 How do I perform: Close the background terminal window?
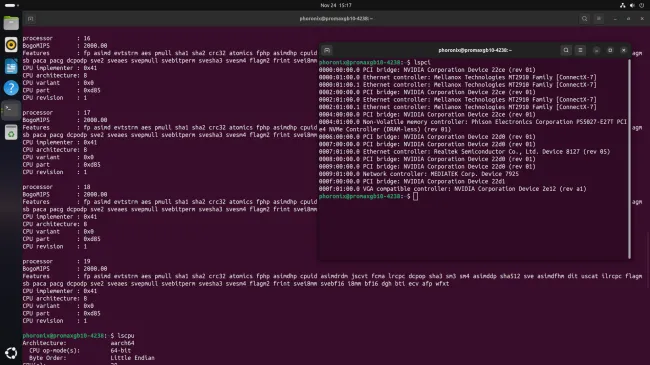click(x=642, y=19)
